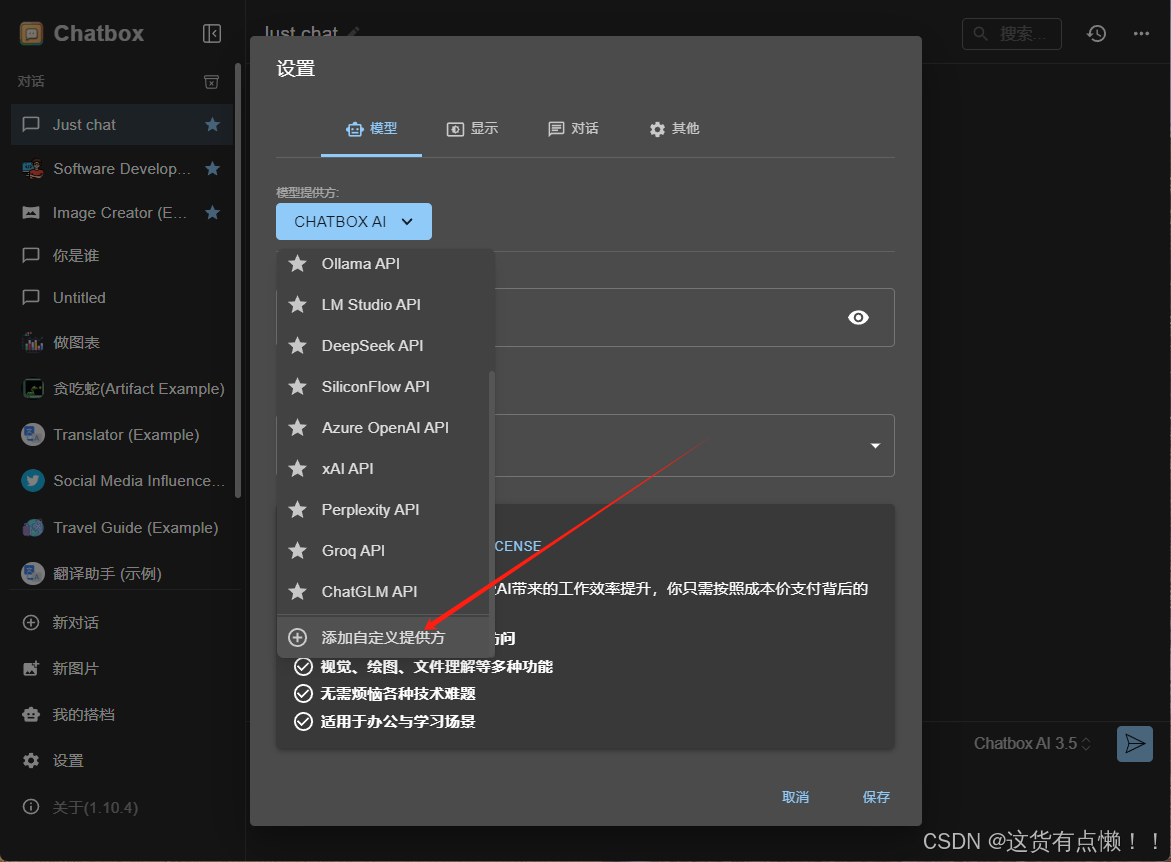Click 取消 to cancel settings
Viewport: 1171px width, 862px height.
click(x=795, y=797)
